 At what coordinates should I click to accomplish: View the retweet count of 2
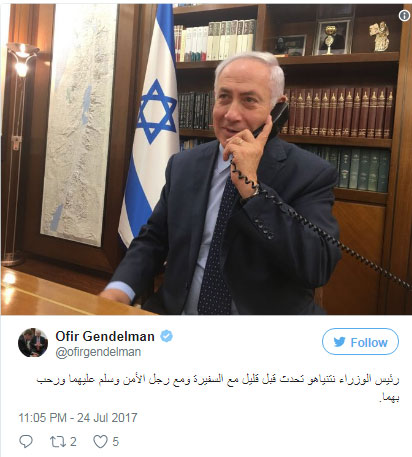(73, 442)
